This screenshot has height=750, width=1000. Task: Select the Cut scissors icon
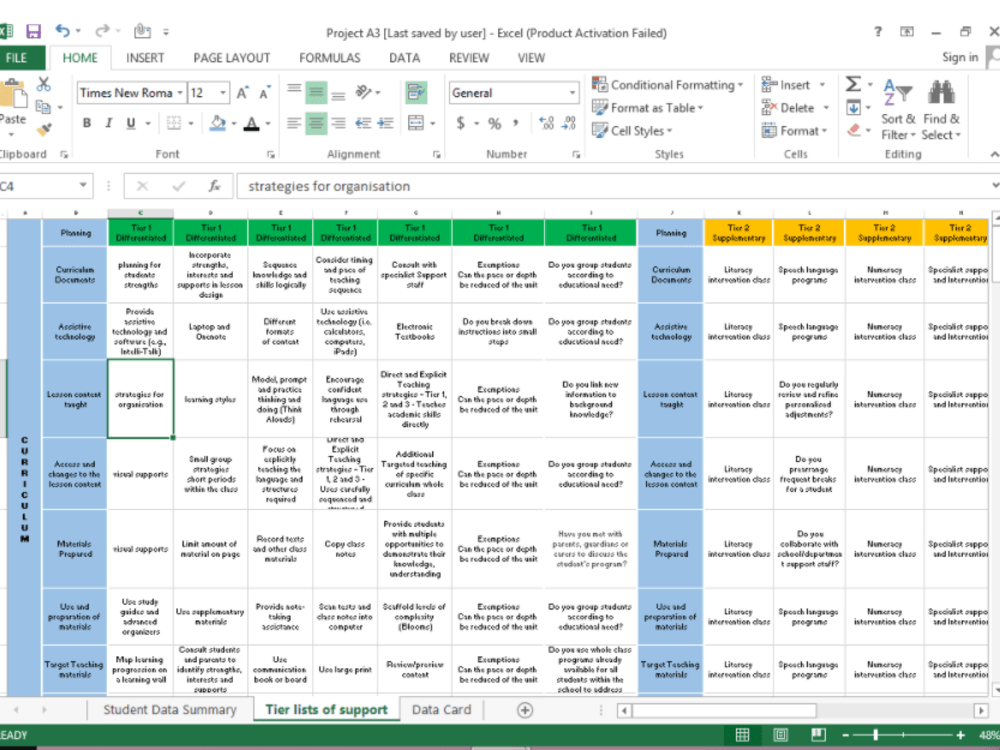click(x=43, y=84)
